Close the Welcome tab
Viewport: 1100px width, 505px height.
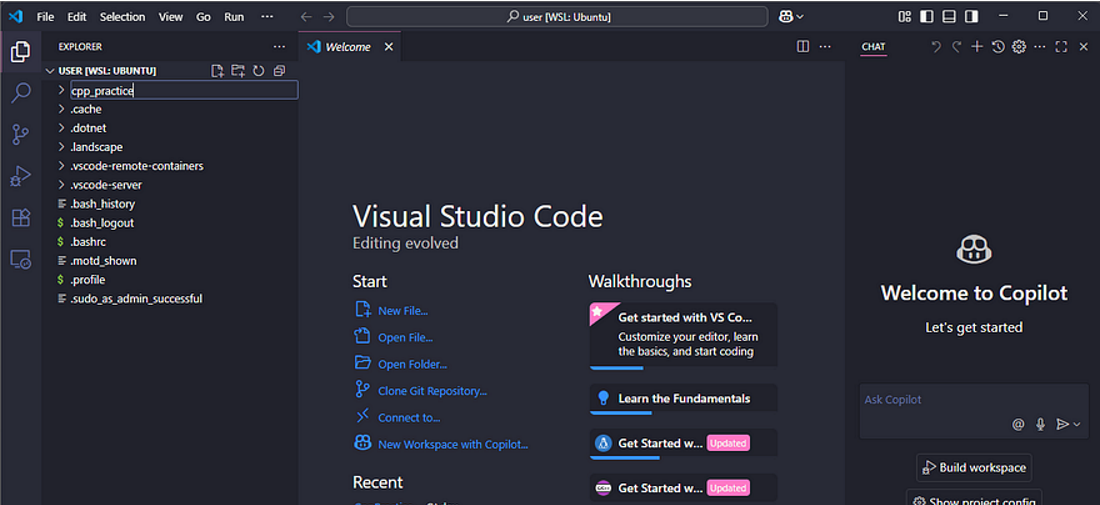point(388,47)
